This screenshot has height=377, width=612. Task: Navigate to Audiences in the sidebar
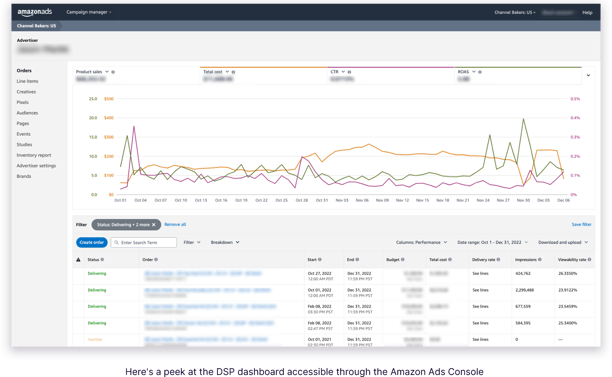[27, 113]
